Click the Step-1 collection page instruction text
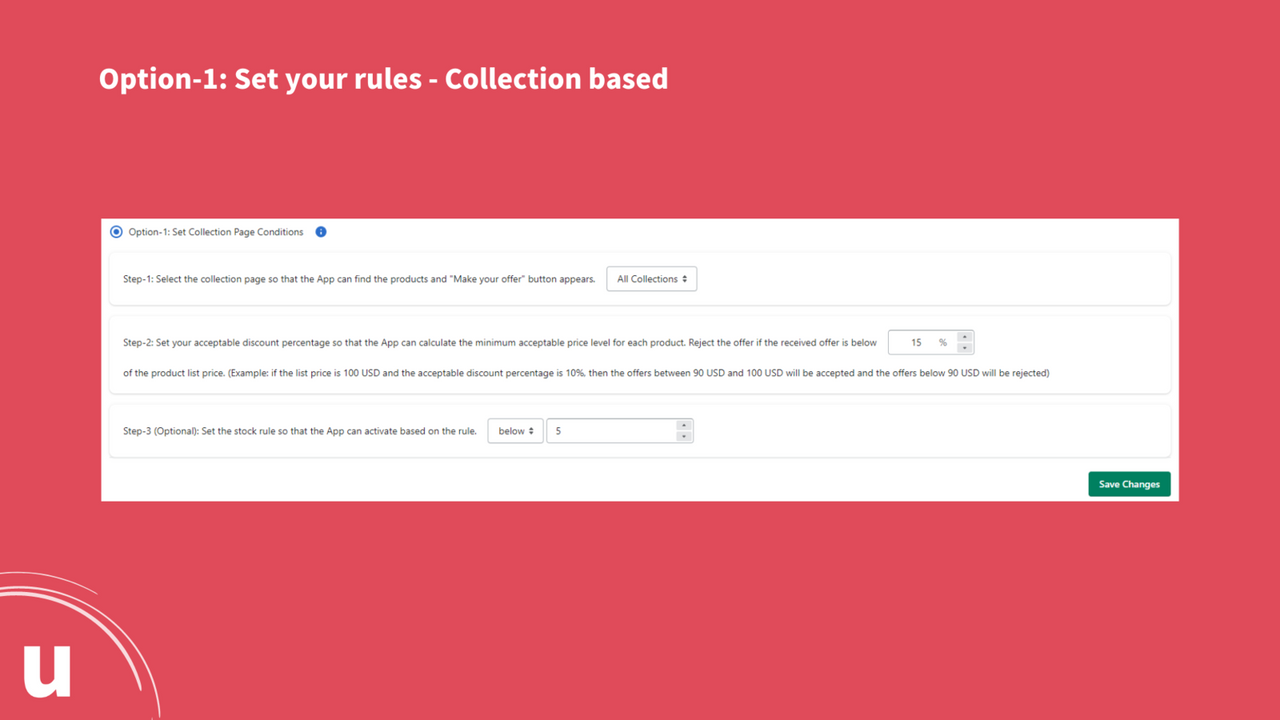 [359, 279]
